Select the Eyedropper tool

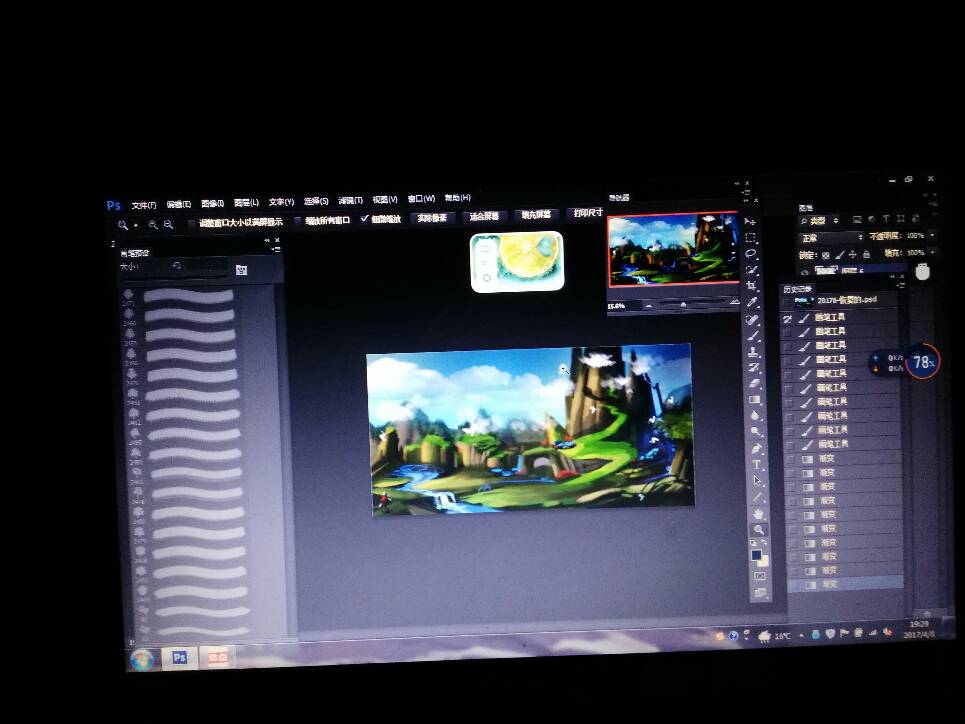752,302
